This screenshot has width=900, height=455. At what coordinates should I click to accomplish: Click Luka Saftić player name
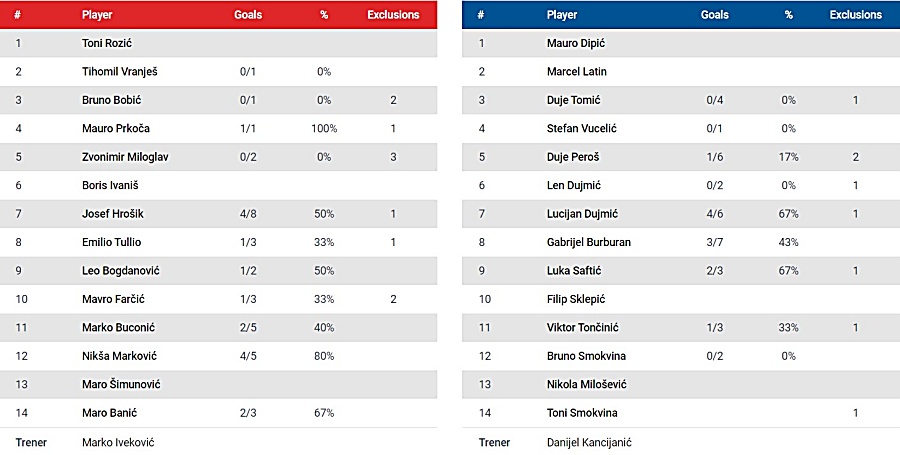(575, 271)
